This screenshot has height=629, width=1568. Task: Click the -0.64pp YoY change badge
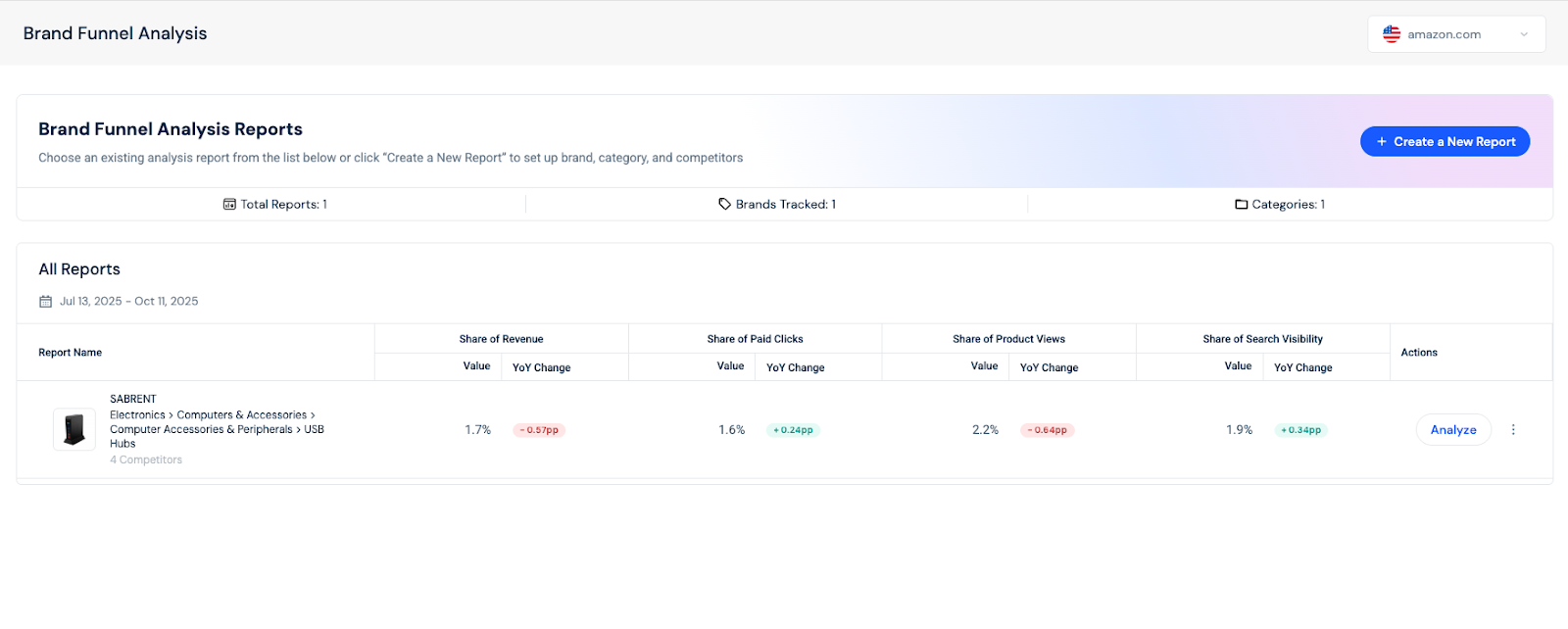1048,430
